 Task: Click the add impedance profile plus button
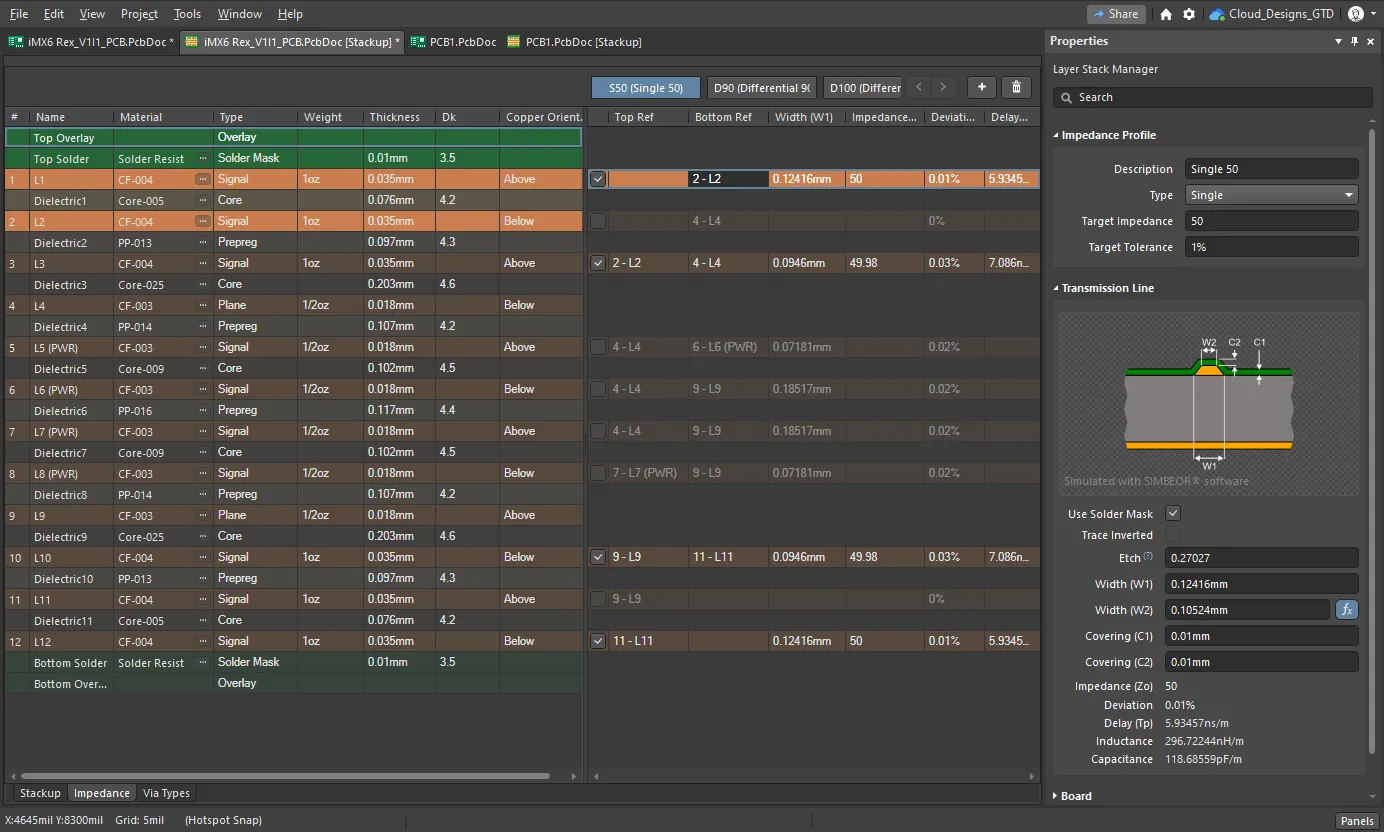[981, 88]
